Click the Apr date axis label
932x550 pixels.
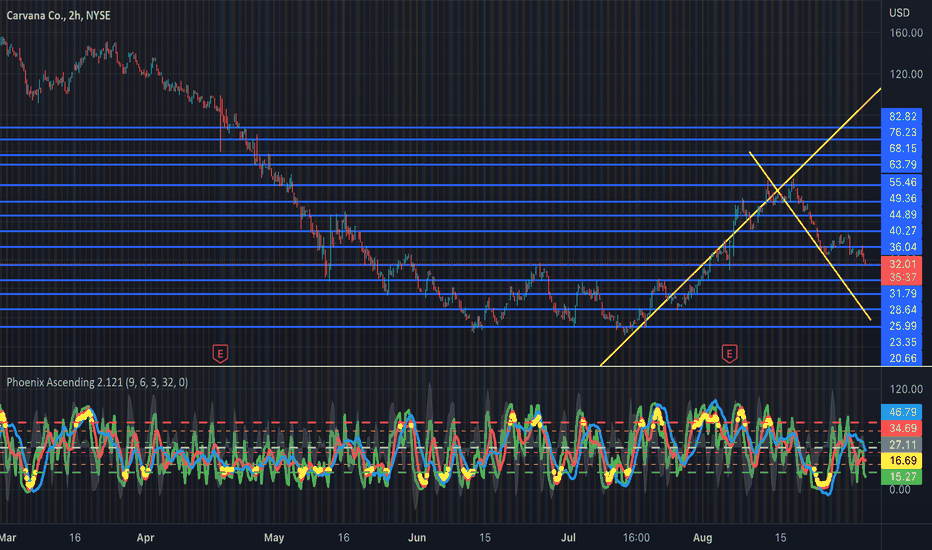tap(145, 538)
